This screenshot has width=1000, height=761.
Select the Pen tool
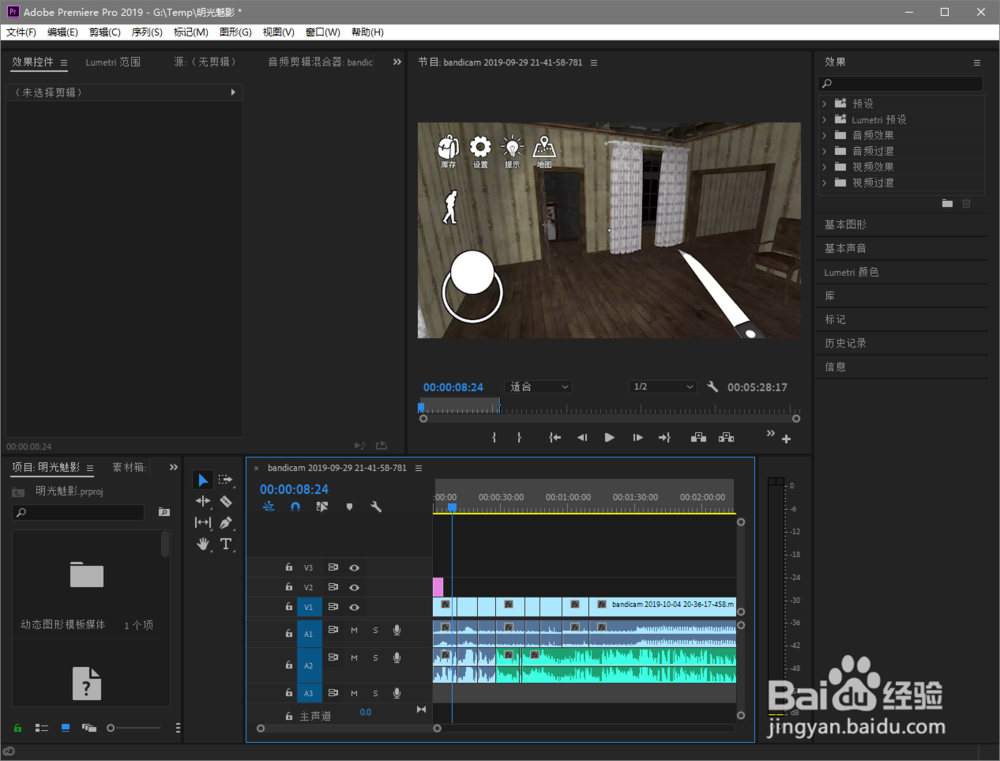(x=226, y=522)
